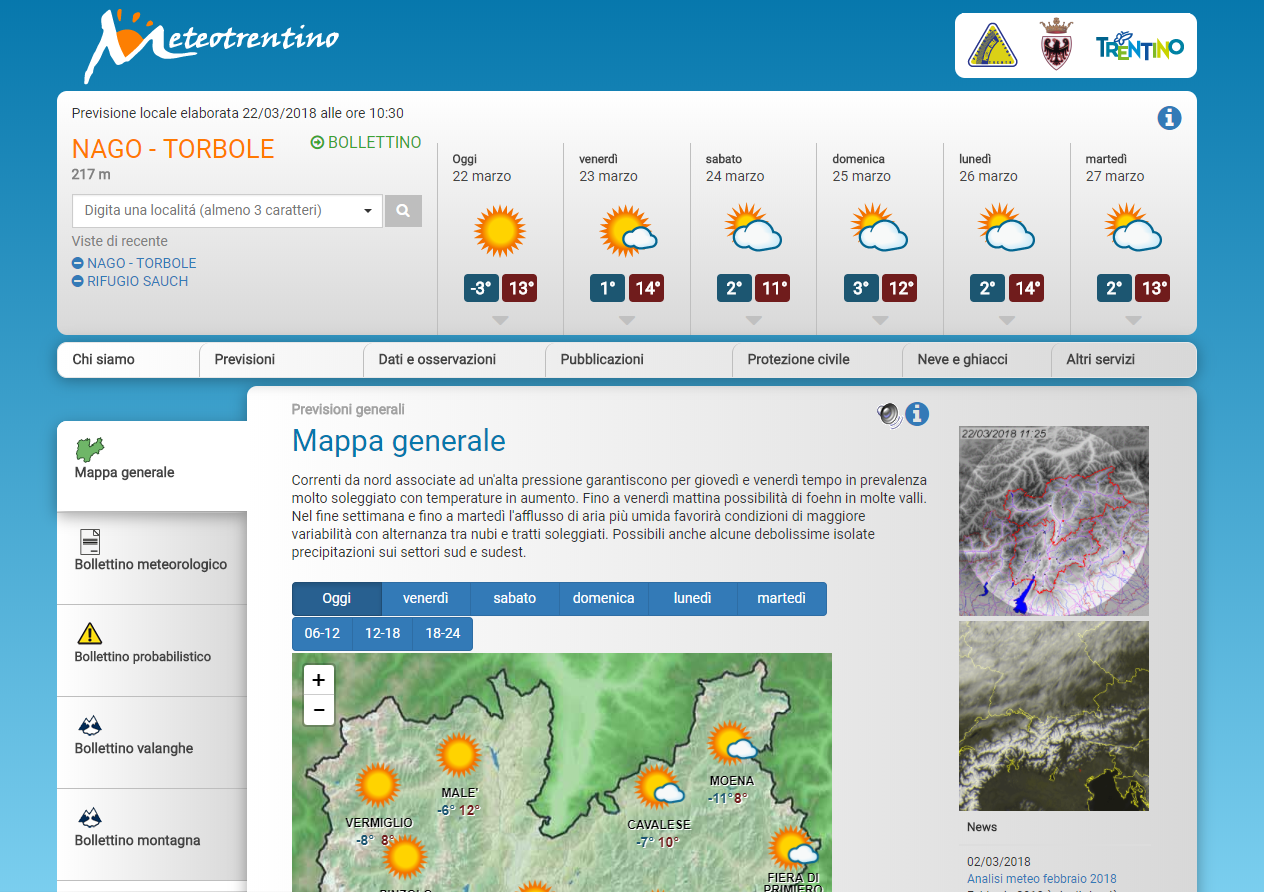Click the mountain icon for Bollettino montagna
1264x892 pixels.
pyautogui.click(x=90, y=817)
